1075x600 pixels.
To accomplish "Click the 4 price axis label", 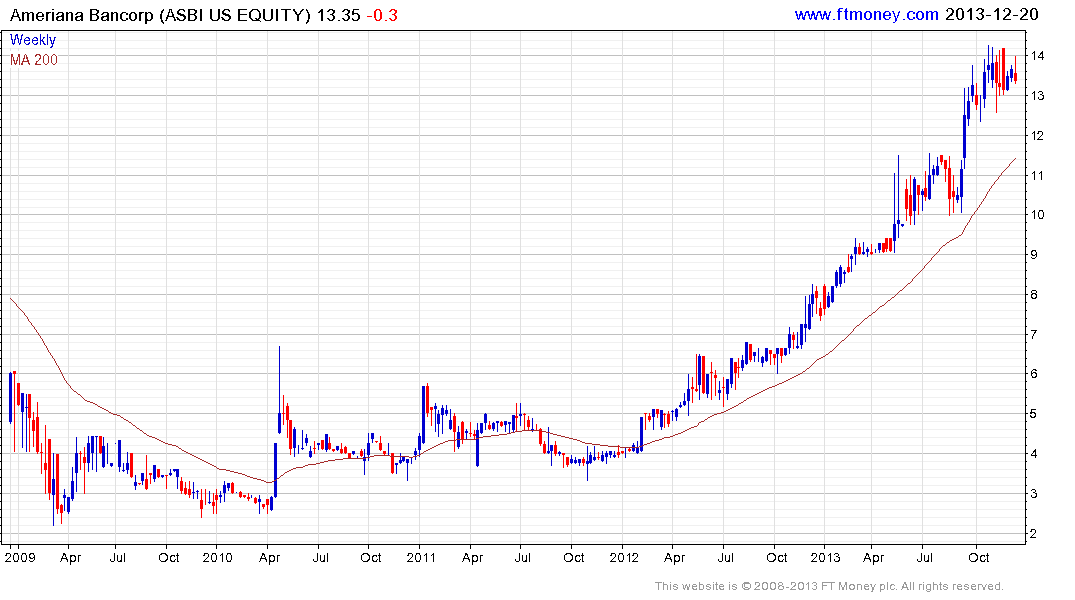I will [1034, 454].
